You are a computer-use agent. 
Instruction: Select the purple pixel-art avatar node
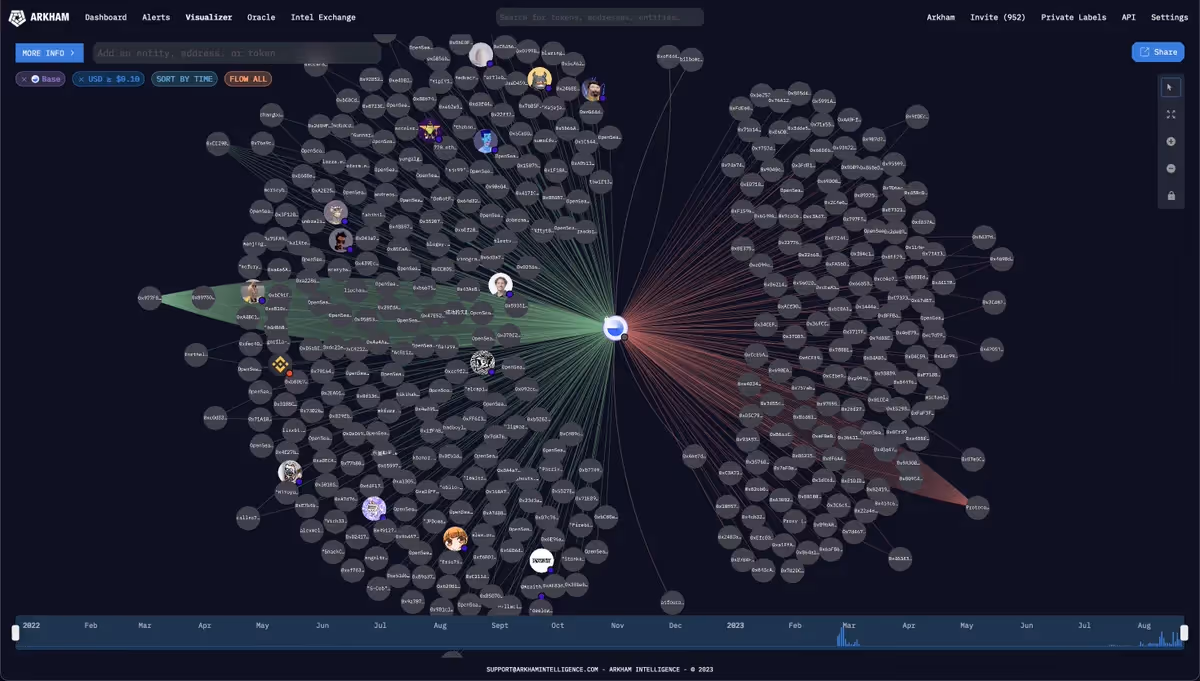[374, 508]
